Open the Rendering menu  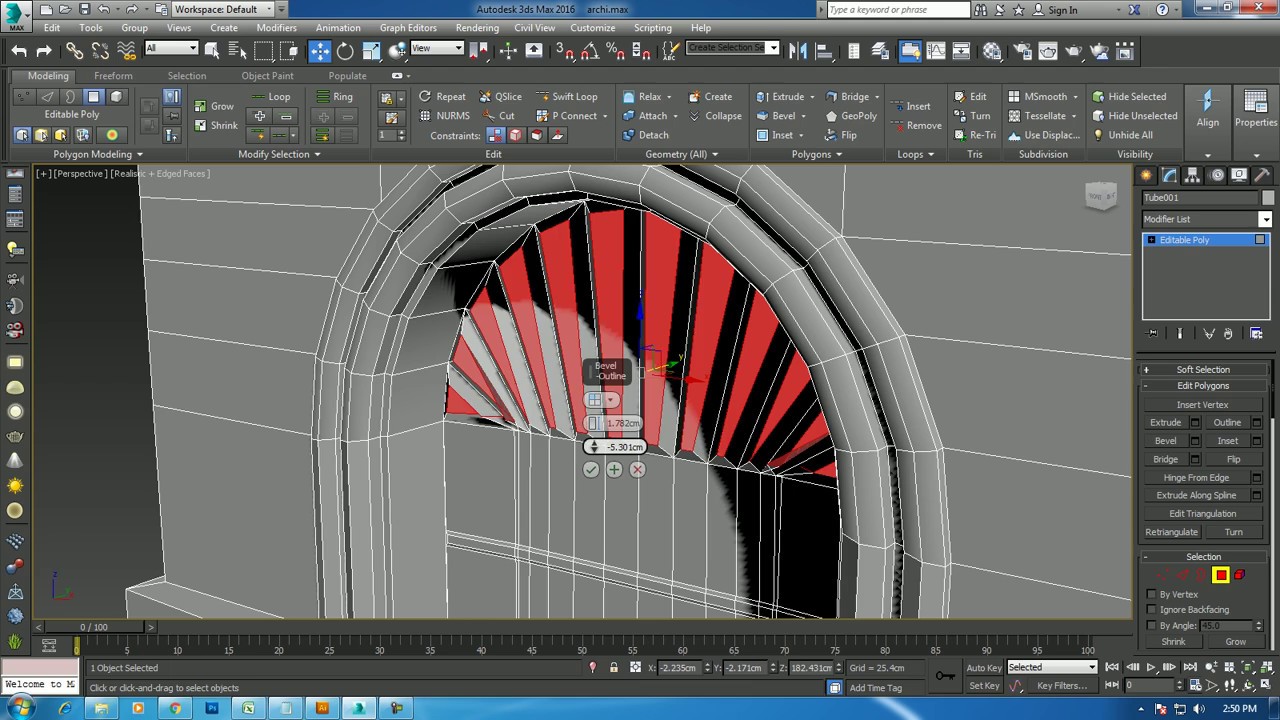pyautogui.click(x=477, y=28)
